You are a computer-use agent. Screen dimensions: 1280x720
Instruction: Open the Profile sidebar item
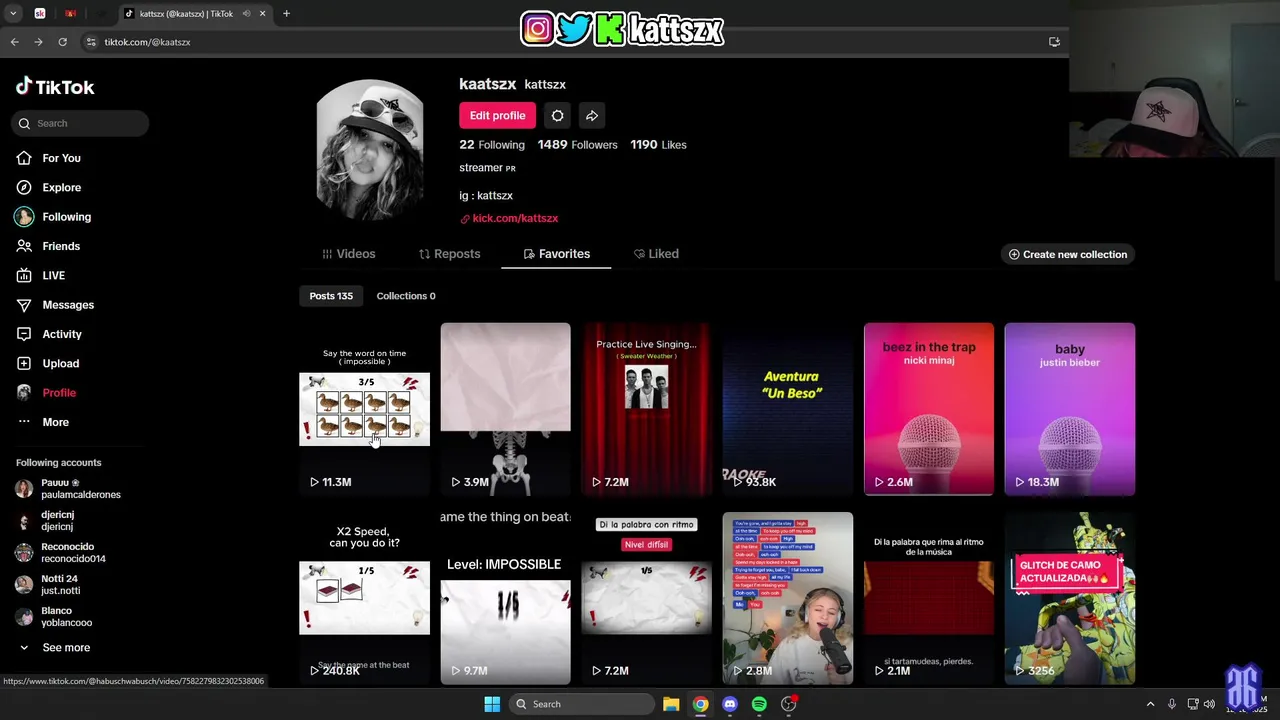(x=59, y=393)
